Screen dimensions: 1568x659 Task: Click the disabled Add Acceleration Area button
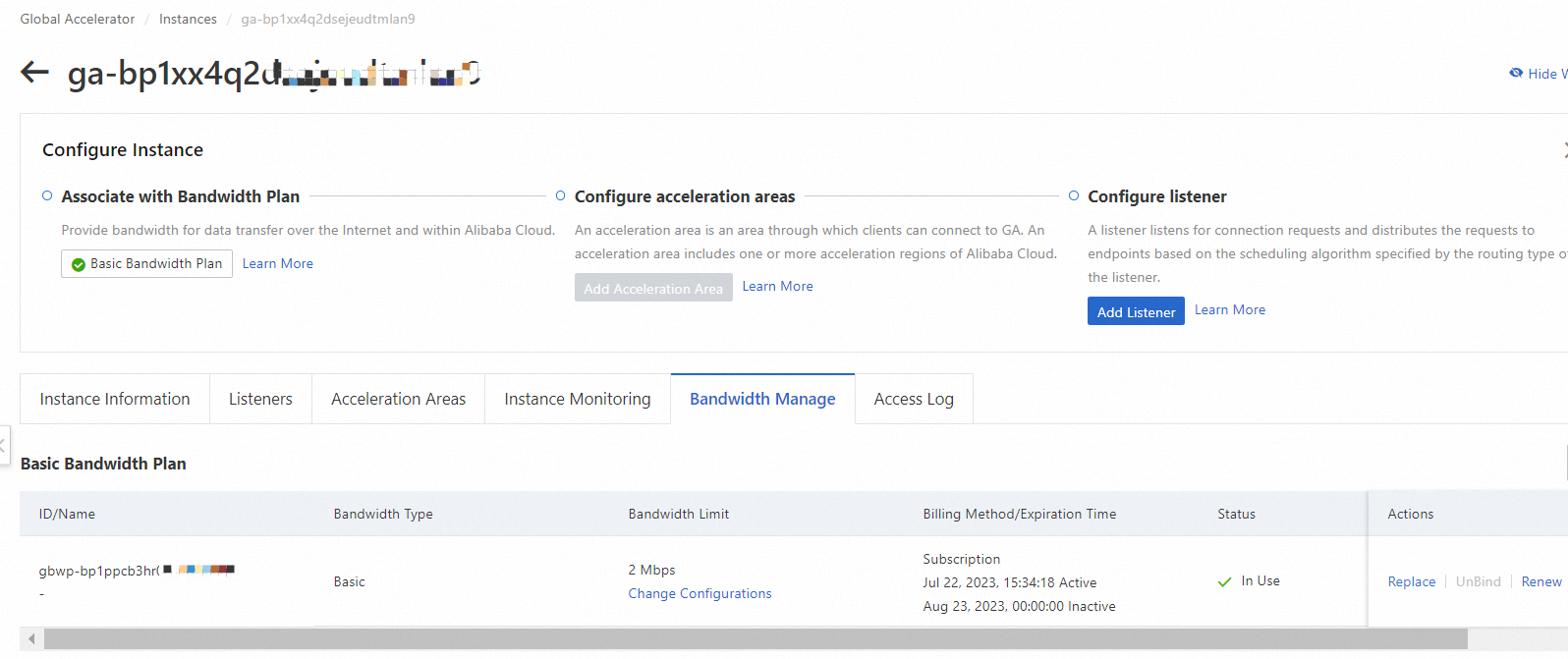tap(653, 288)
